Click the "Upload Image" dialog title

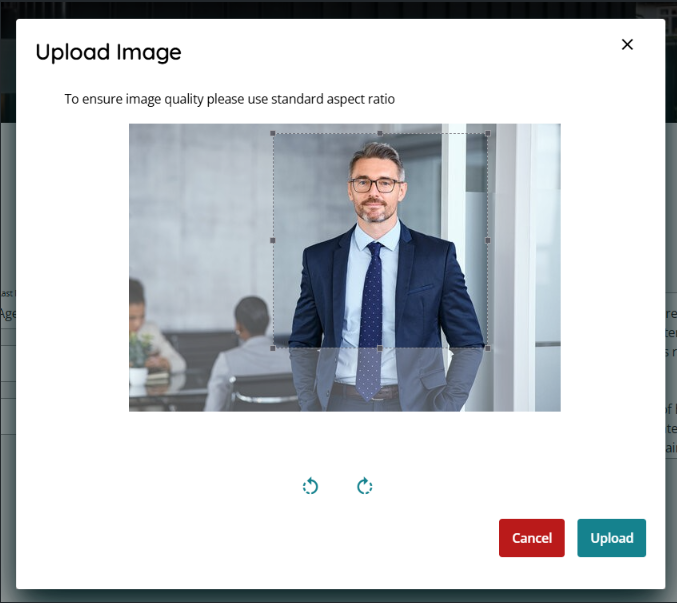pyautogui.click(x=108, y=52)
